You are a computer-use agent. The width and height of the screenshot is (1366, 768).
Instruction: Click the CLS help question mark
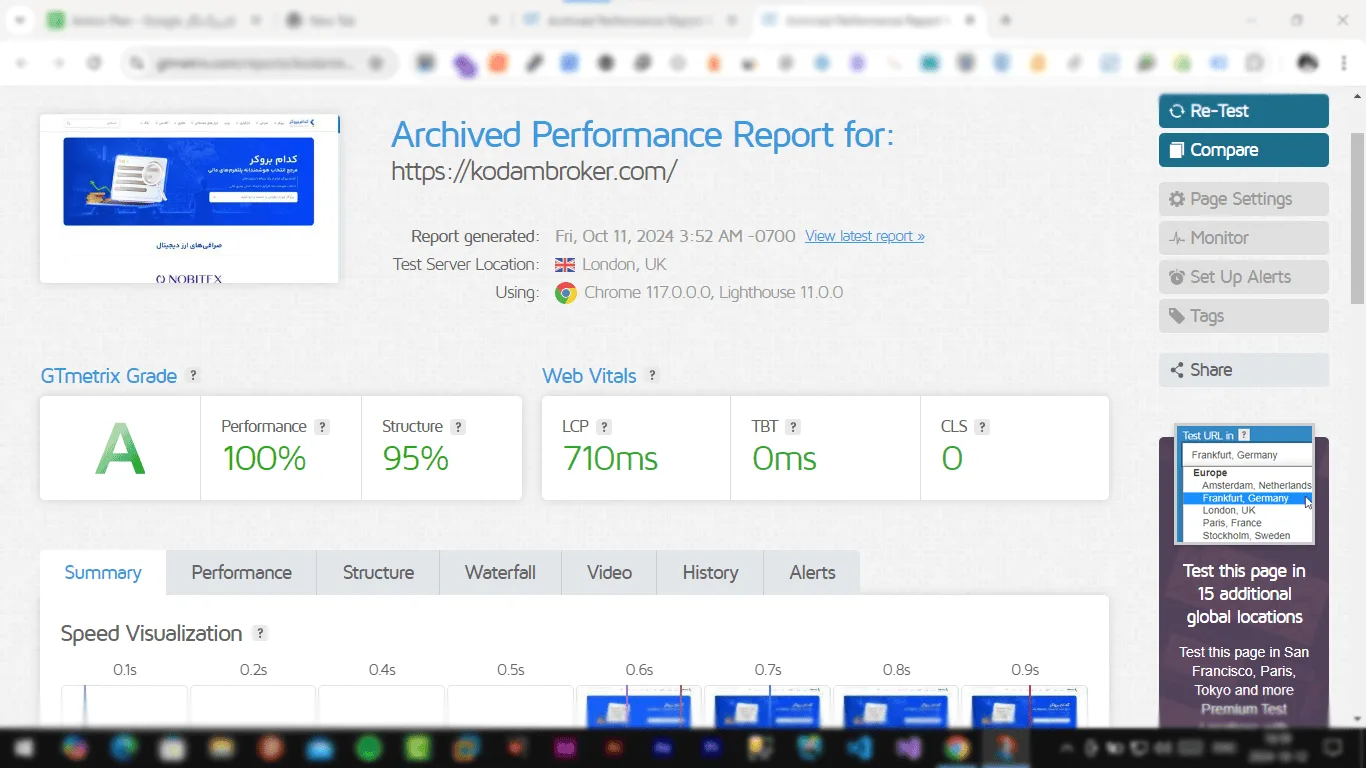(x=982, y=427)
